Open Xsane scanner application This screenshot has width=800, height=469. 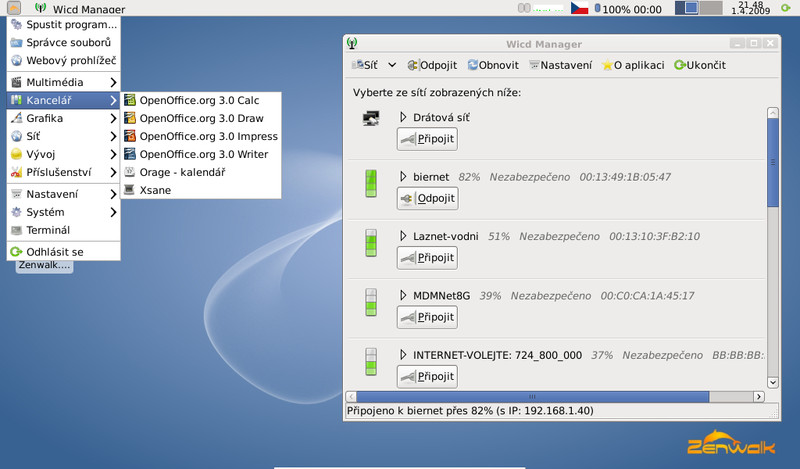tap(201, 190)
